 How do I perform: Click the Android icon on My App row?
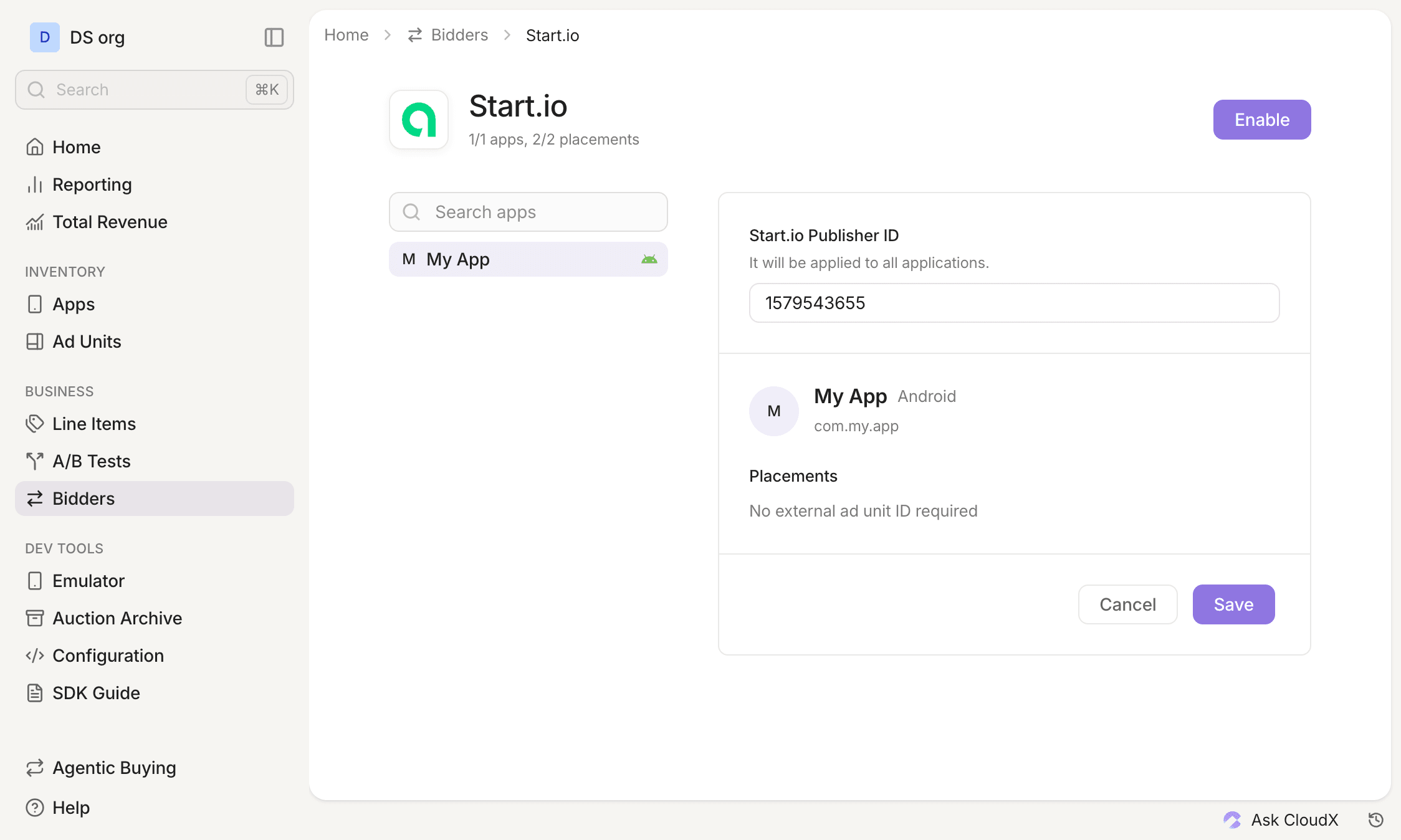tap(649, 259)
